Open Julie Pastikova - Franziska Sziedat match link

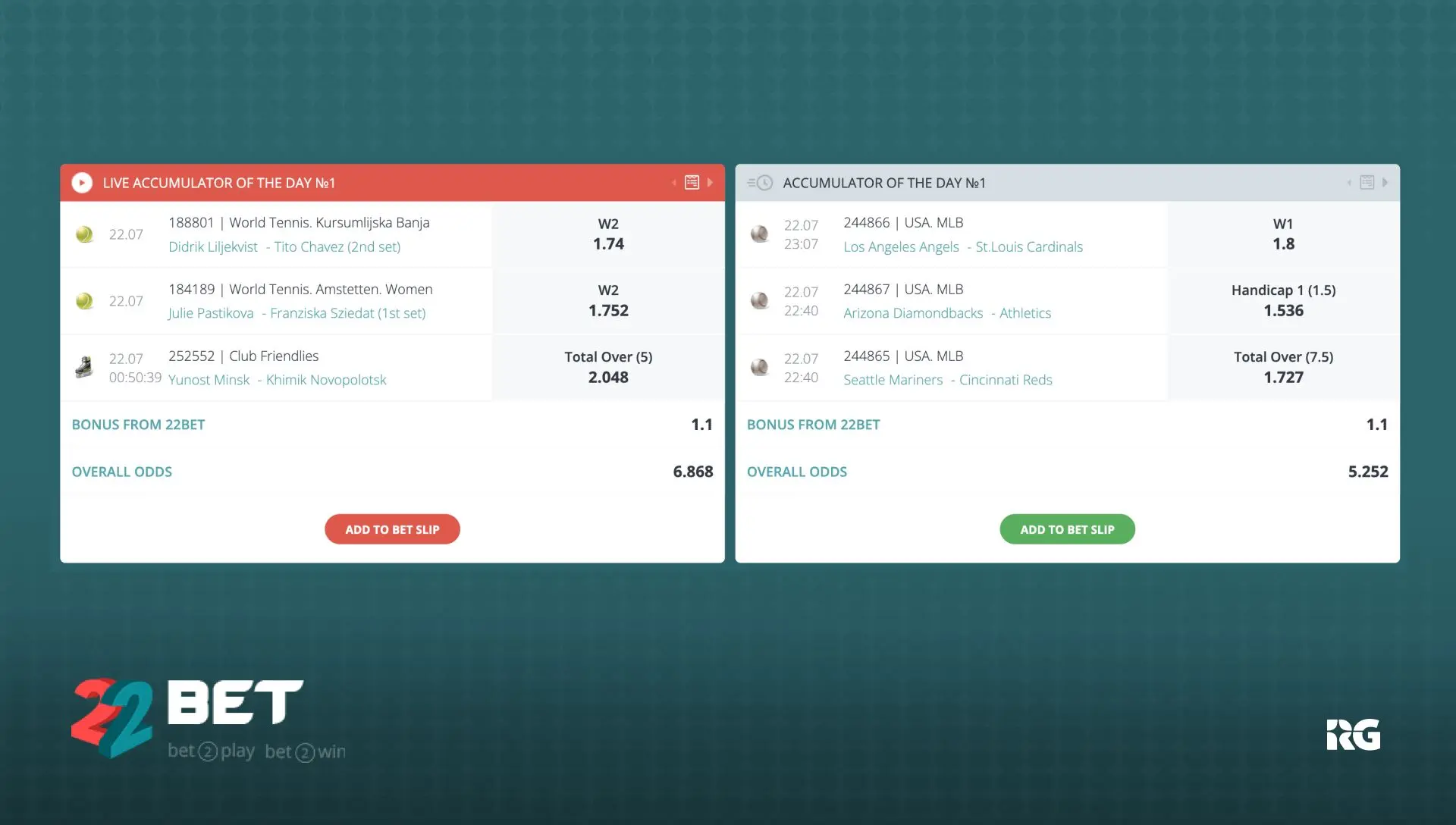point(297,313)
